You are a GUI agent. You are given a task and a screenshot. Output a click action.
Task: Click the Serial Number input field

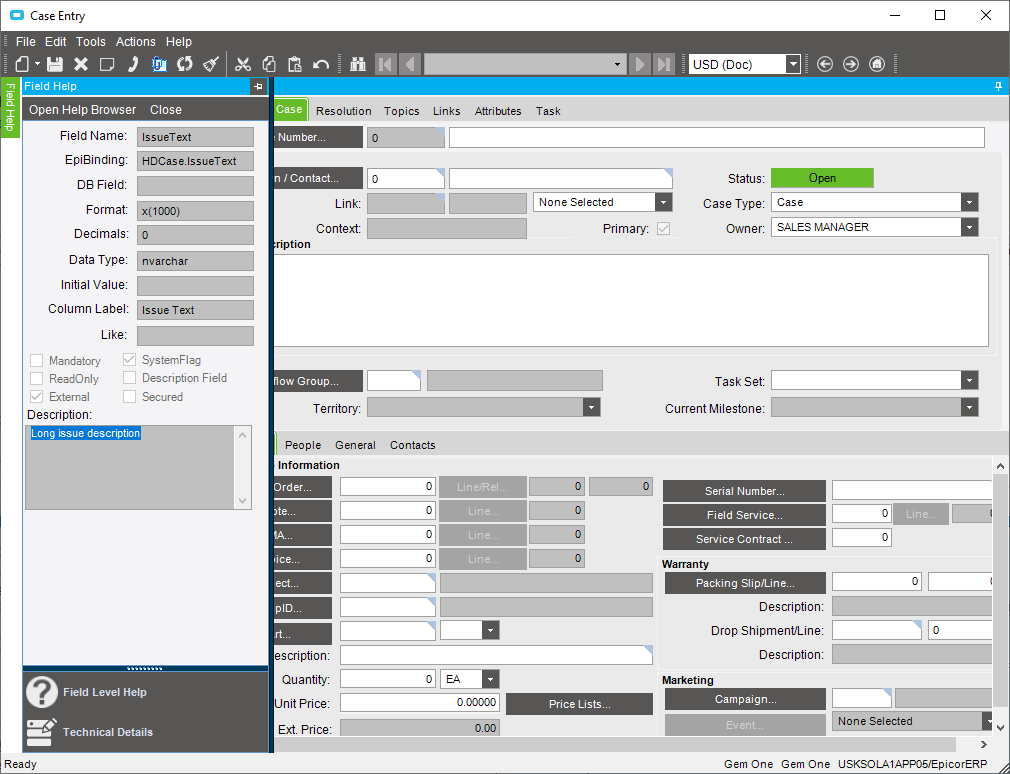[911, 491]
